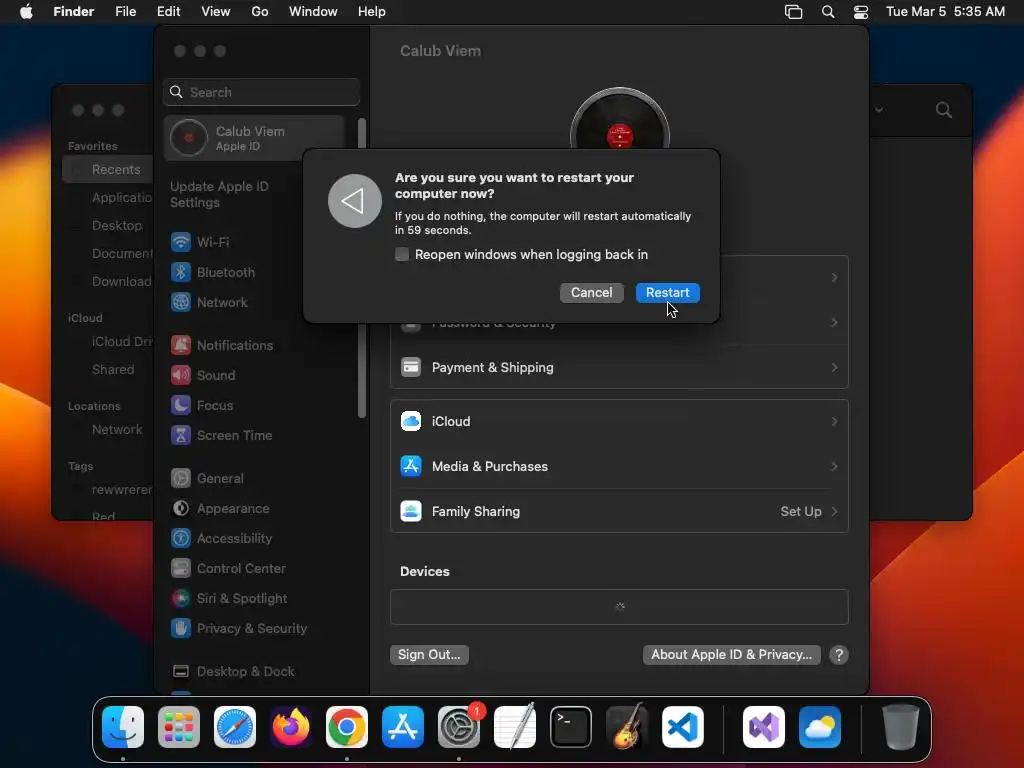Click the System Settings search field

(261, 92)
